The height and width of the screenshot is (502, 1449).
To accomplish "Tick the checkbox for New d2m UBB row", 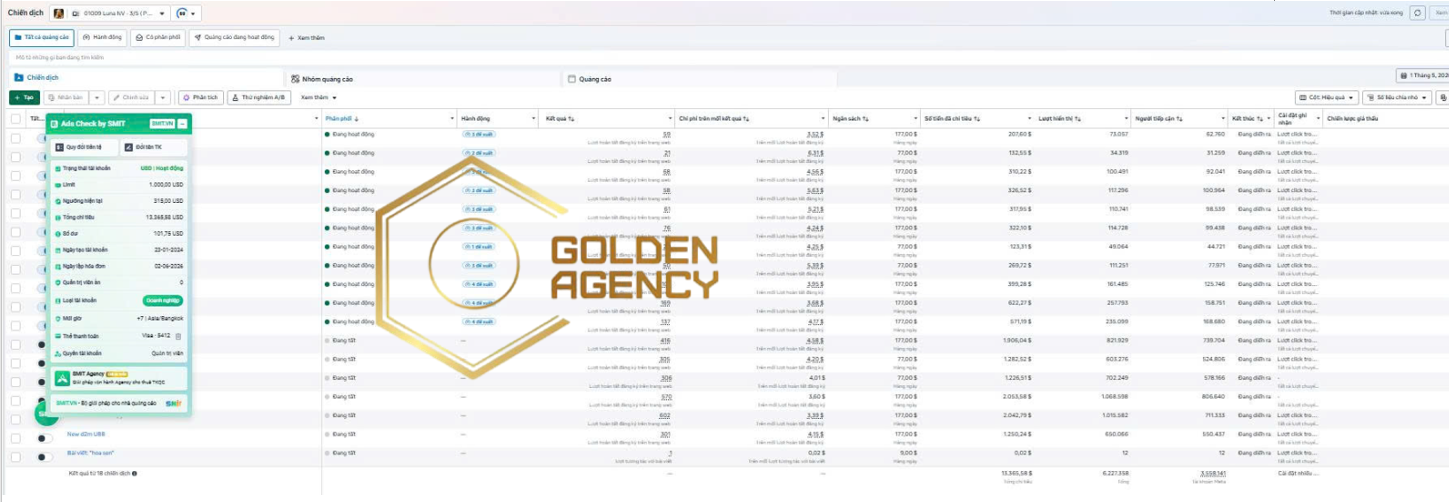I will (15, 437).
